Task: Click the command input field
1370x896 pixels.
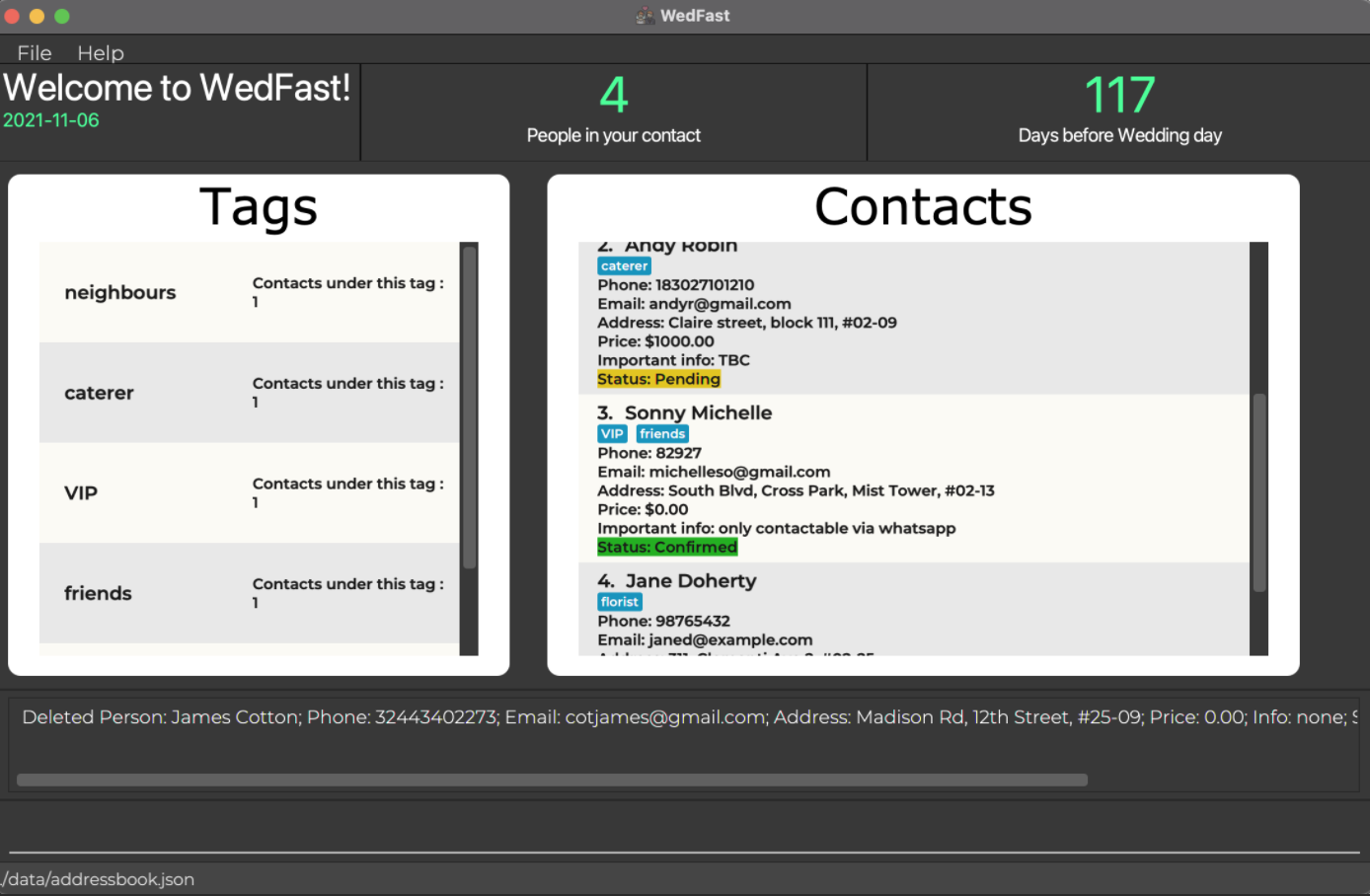Action: (685, 831)
